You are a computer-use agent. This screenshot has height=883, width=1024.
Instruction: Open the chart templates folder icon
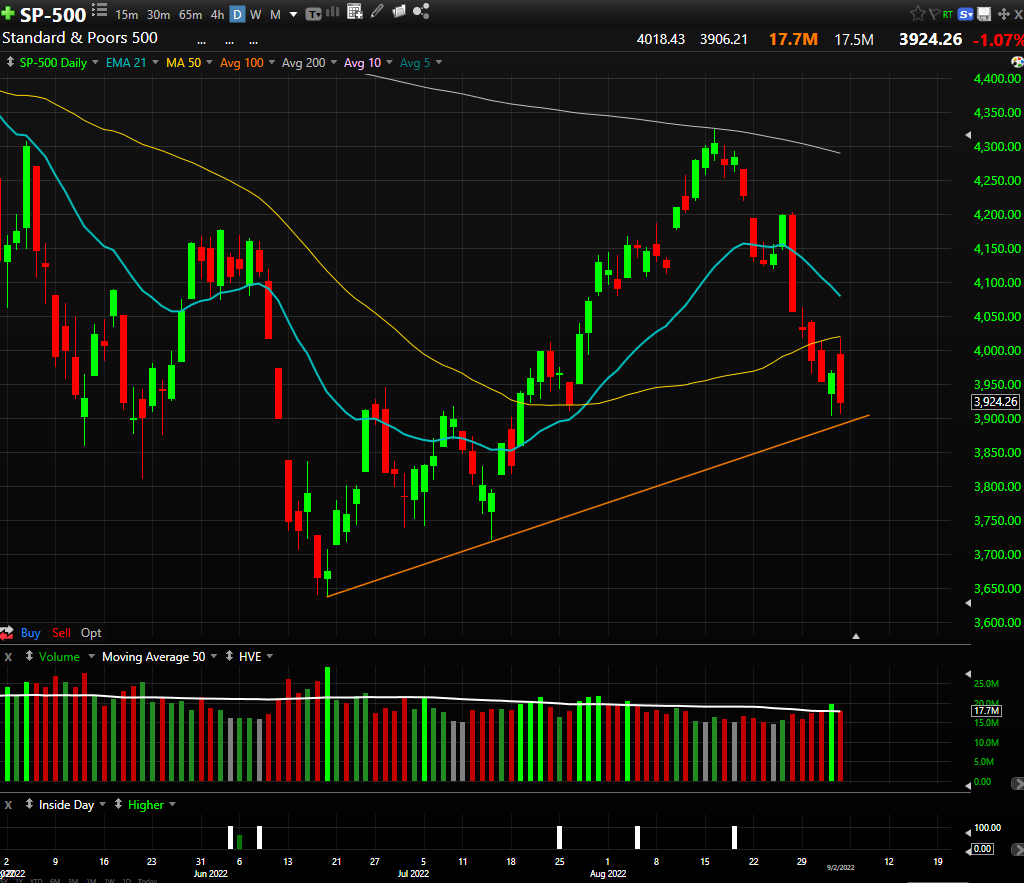(399, 11)
